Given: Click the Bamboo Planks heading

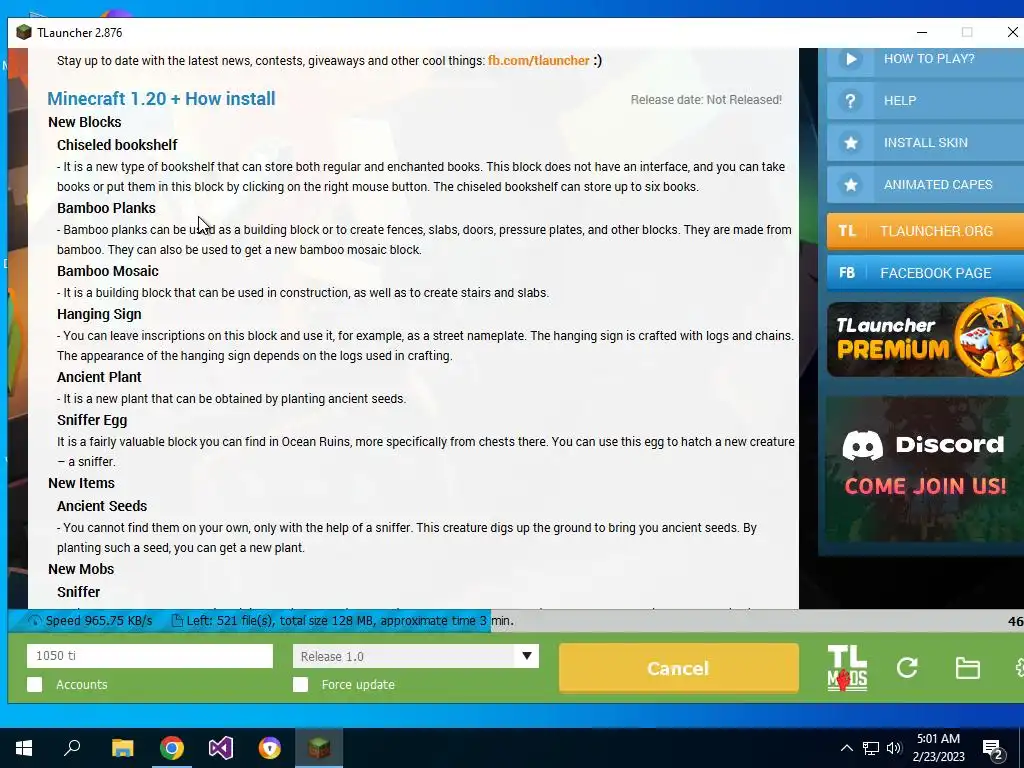Looking at the screenshot, I should 106,208.
